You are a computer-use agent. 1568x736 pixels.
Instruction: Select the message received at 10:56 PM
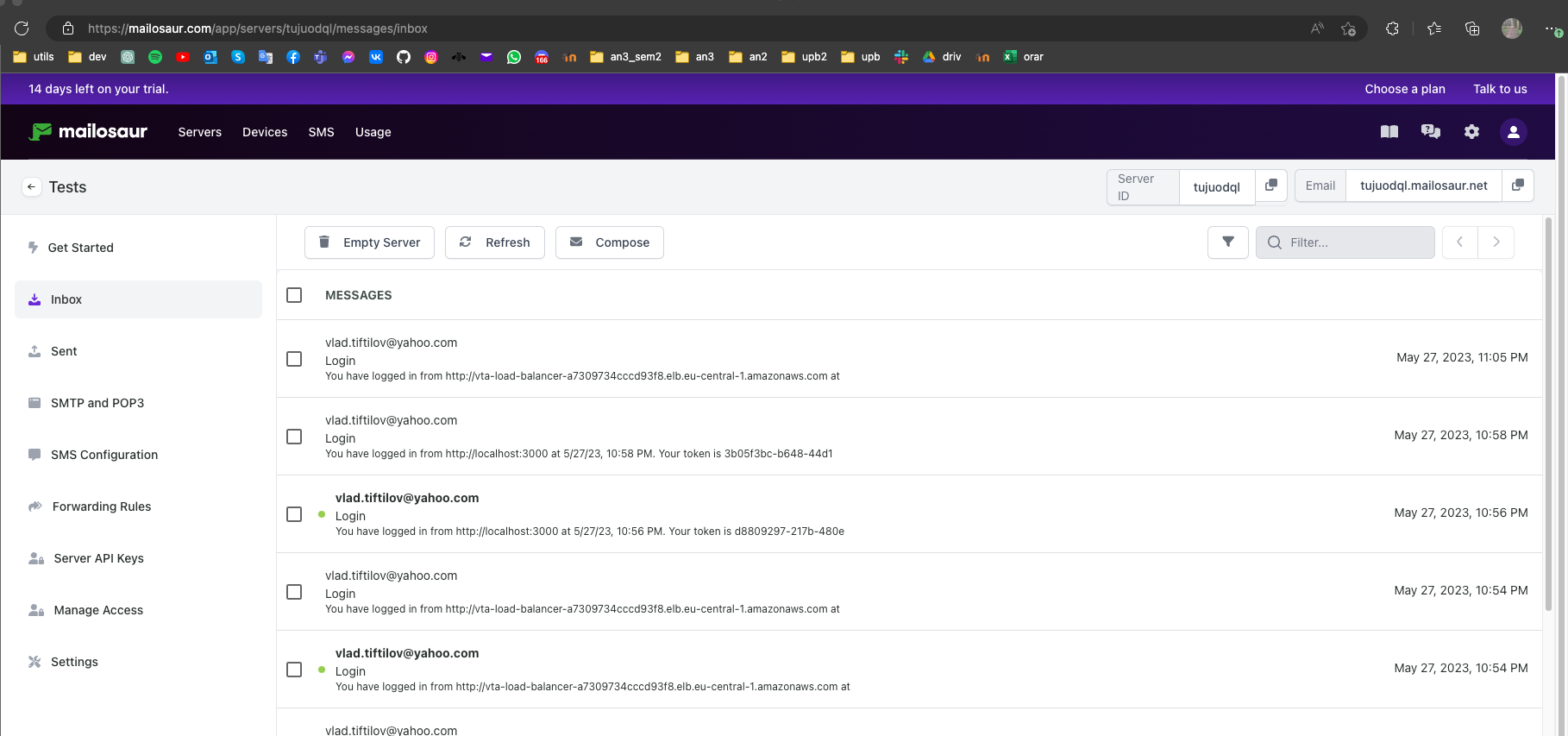point(294,514)
